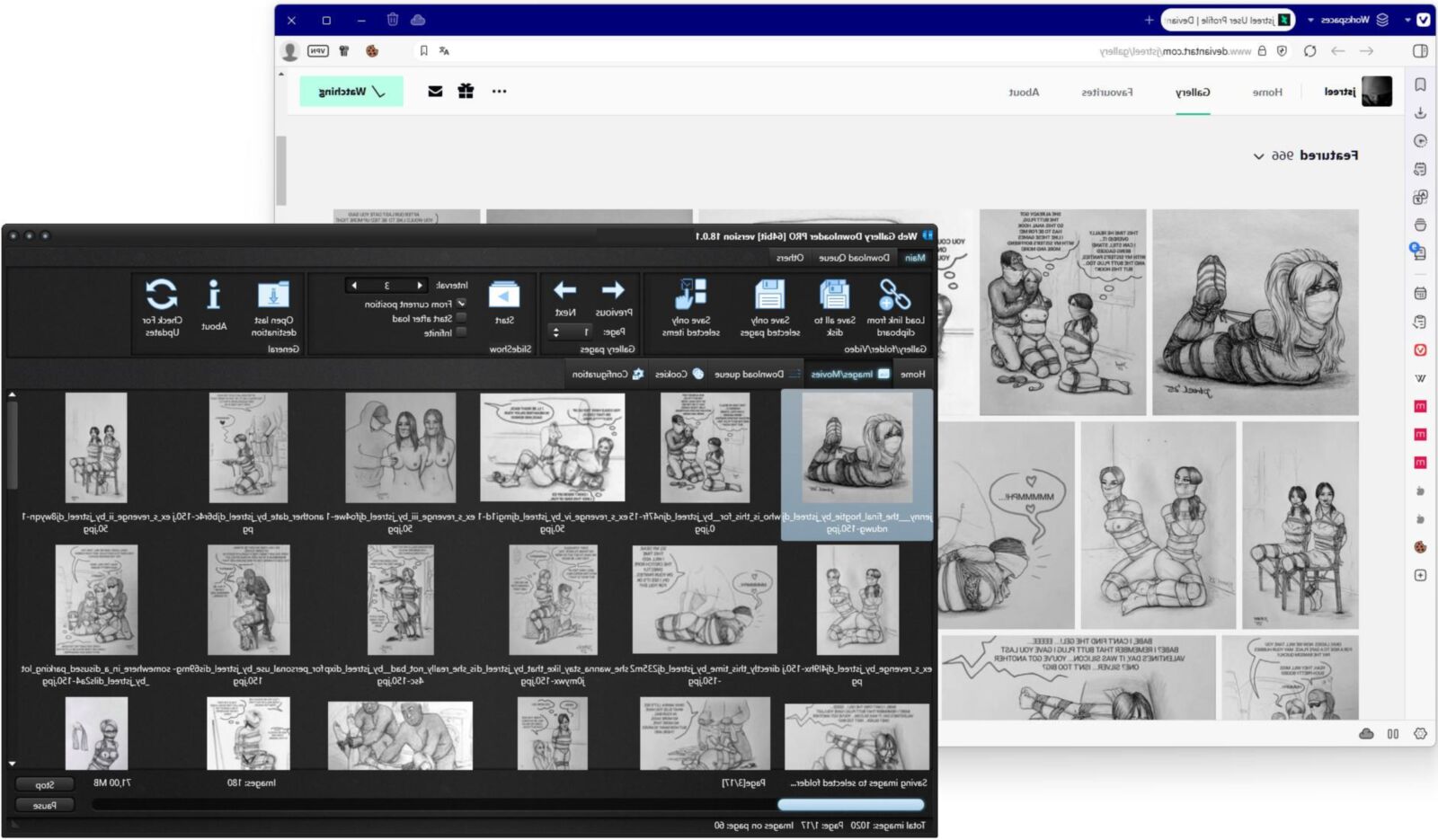Open the Bookmarks panel in browser sidebar

pyautogui.click(x=1420, y=84)
